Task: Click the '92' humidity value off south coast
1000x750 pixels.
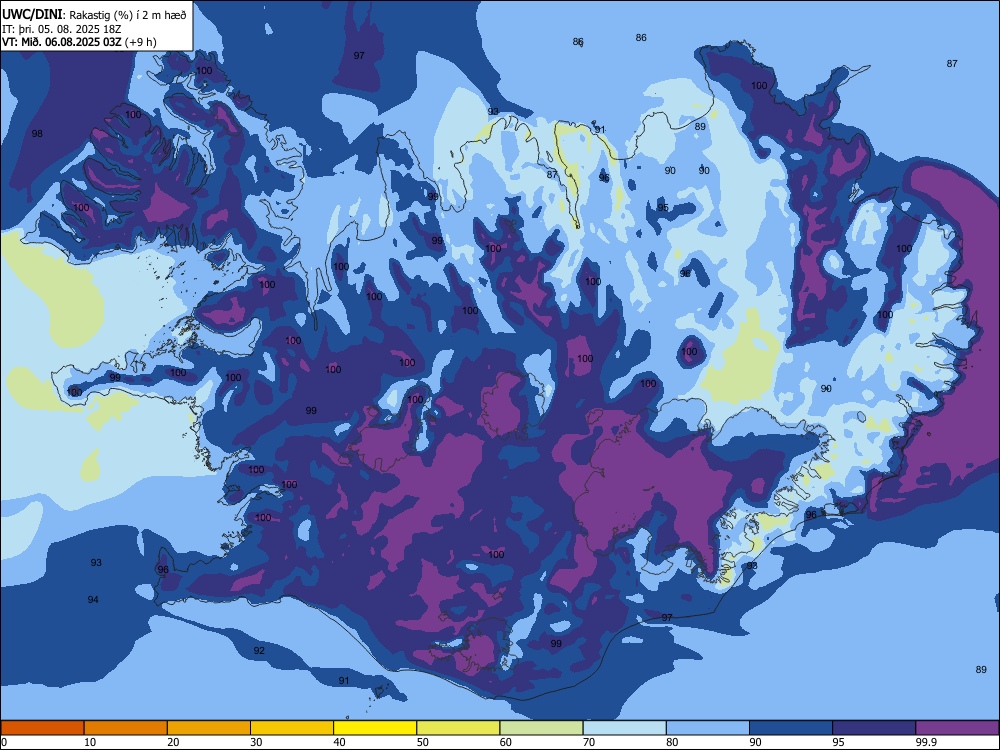Action: click(259, 651)
